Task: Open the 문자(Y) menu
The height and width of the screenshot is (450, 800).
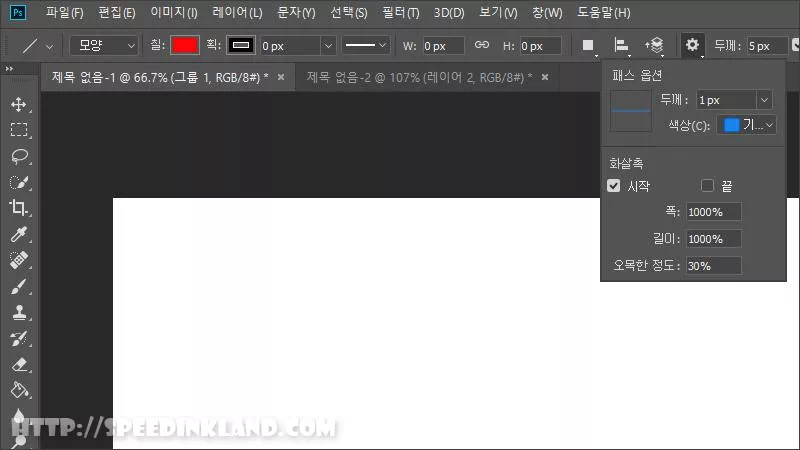Action: coord(296,13)
